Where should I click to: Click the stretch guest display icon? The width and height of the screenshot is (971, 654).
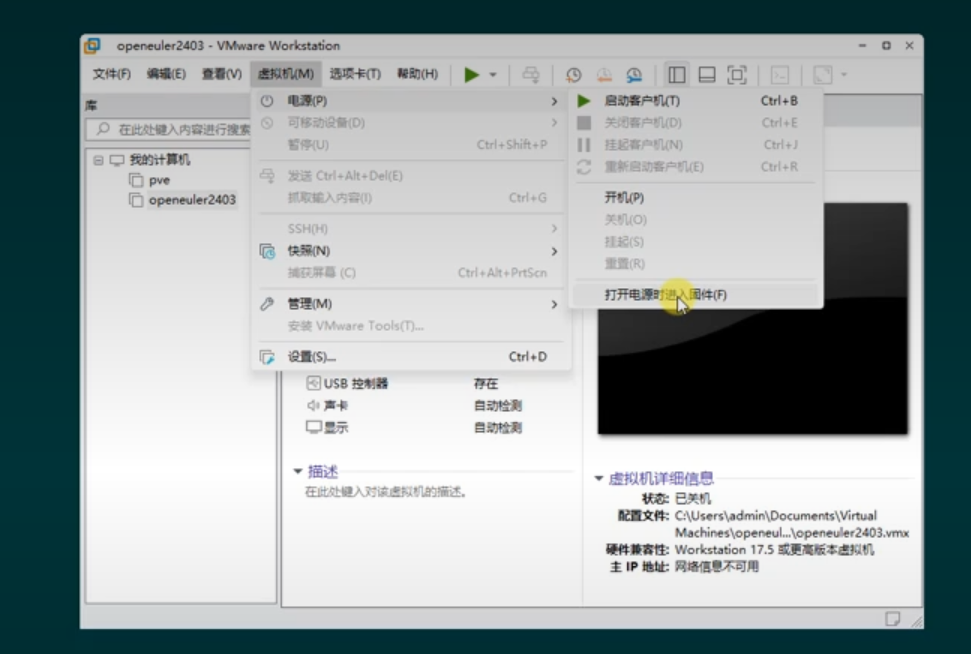[822, 75]
